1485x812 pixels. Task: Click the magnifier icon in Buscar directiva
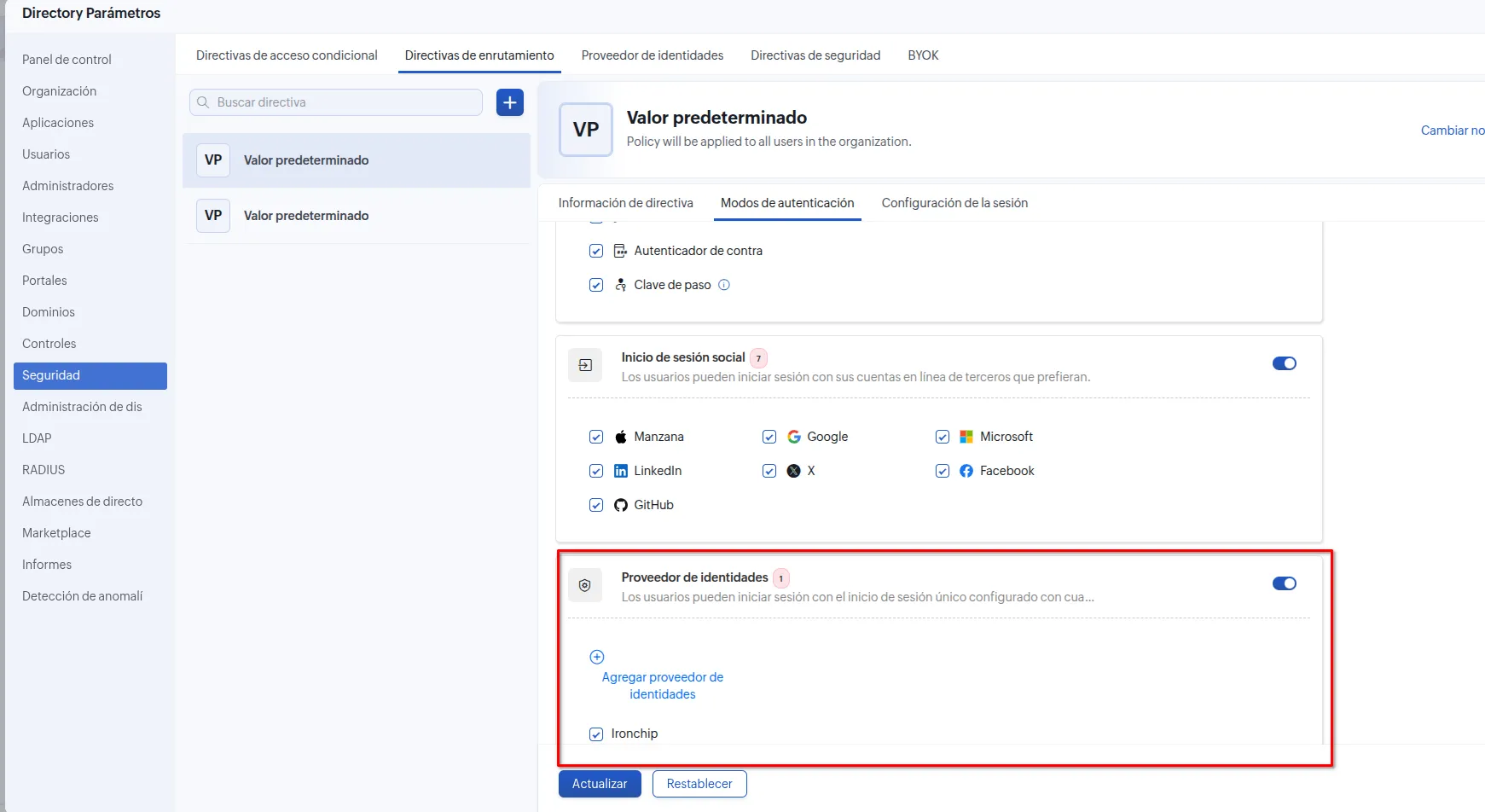click(203, 102)
